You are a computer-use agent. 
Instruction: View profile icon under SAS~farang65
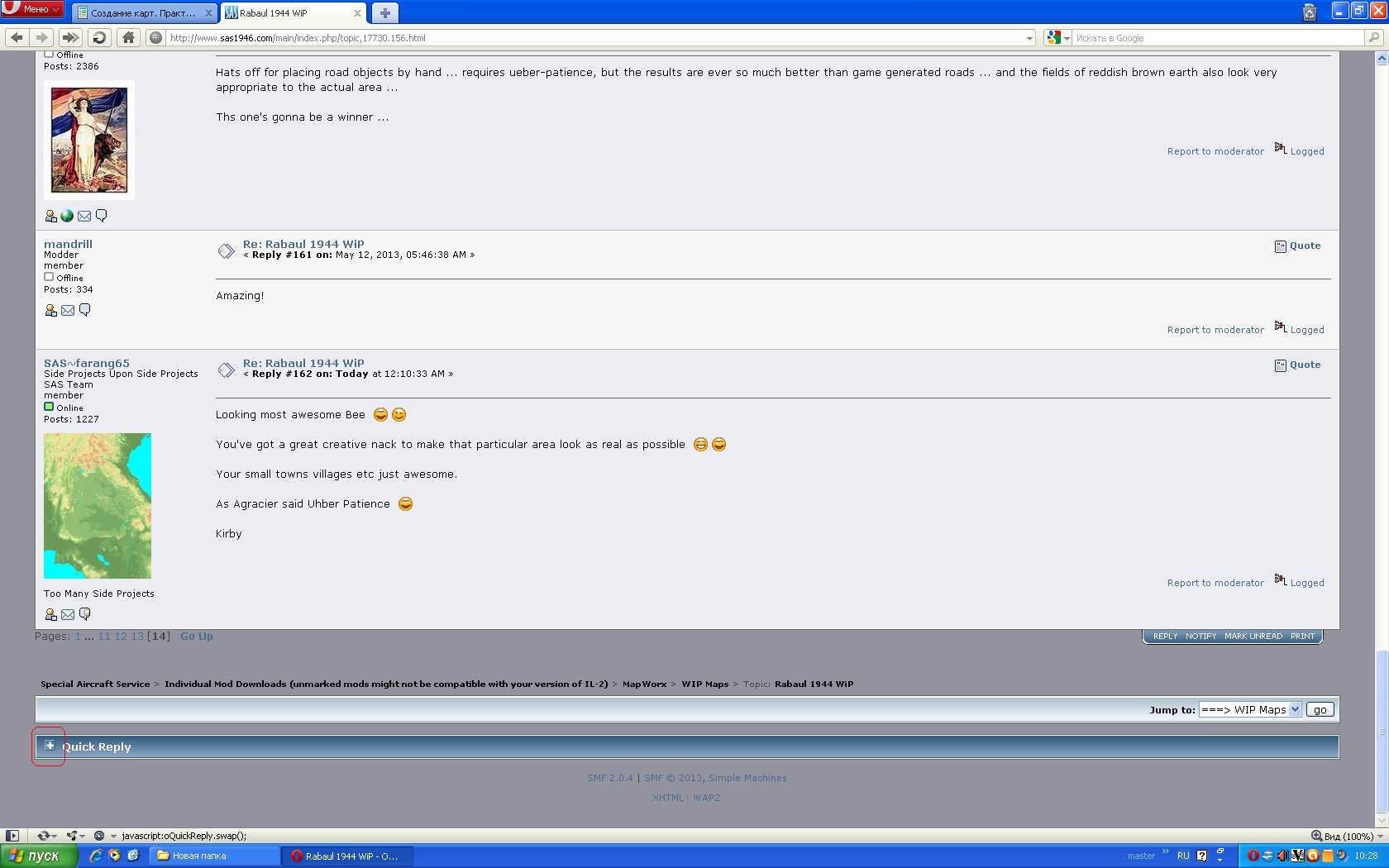click(x=50, y=614)
